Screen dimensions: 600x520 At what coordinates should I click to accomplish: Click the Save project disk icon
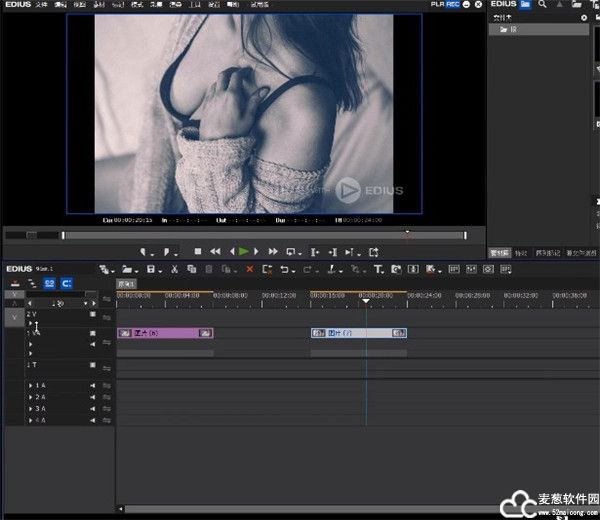coord(150,270)
